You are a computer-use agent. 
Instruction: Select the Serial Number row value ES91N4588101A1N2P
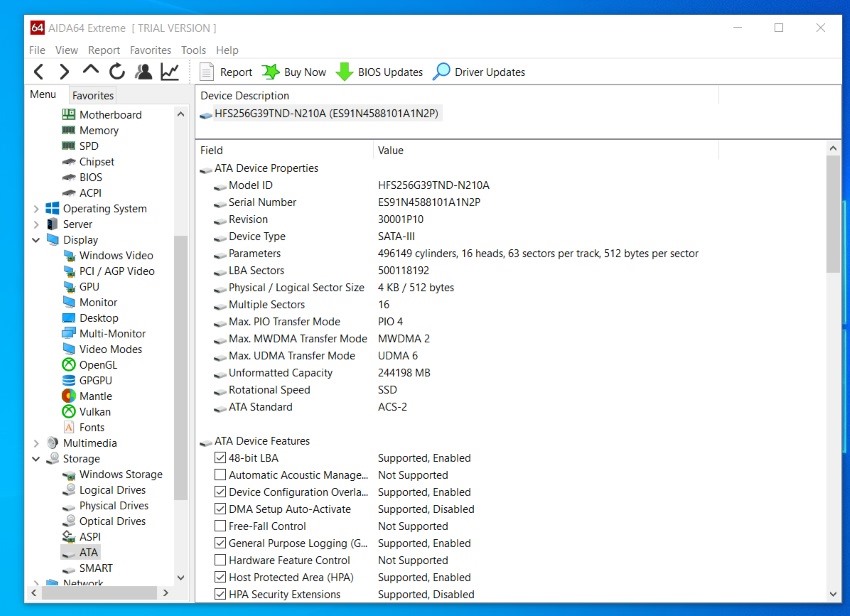429,202
